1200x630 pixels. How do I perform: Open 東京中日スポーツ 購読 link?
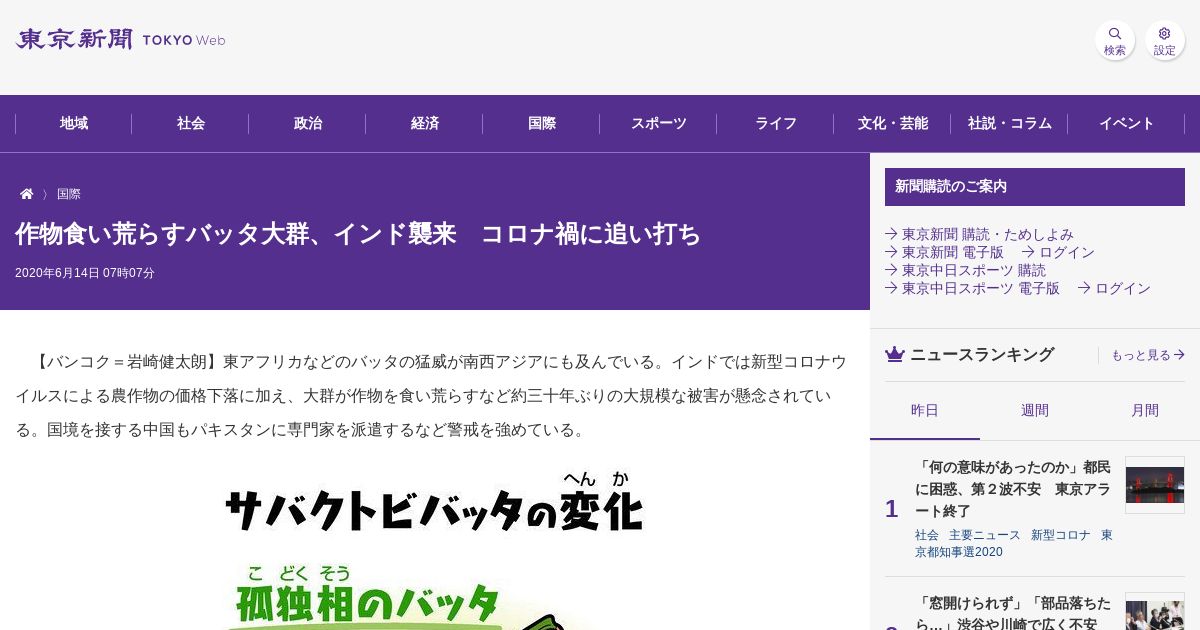tap(965, 270)
